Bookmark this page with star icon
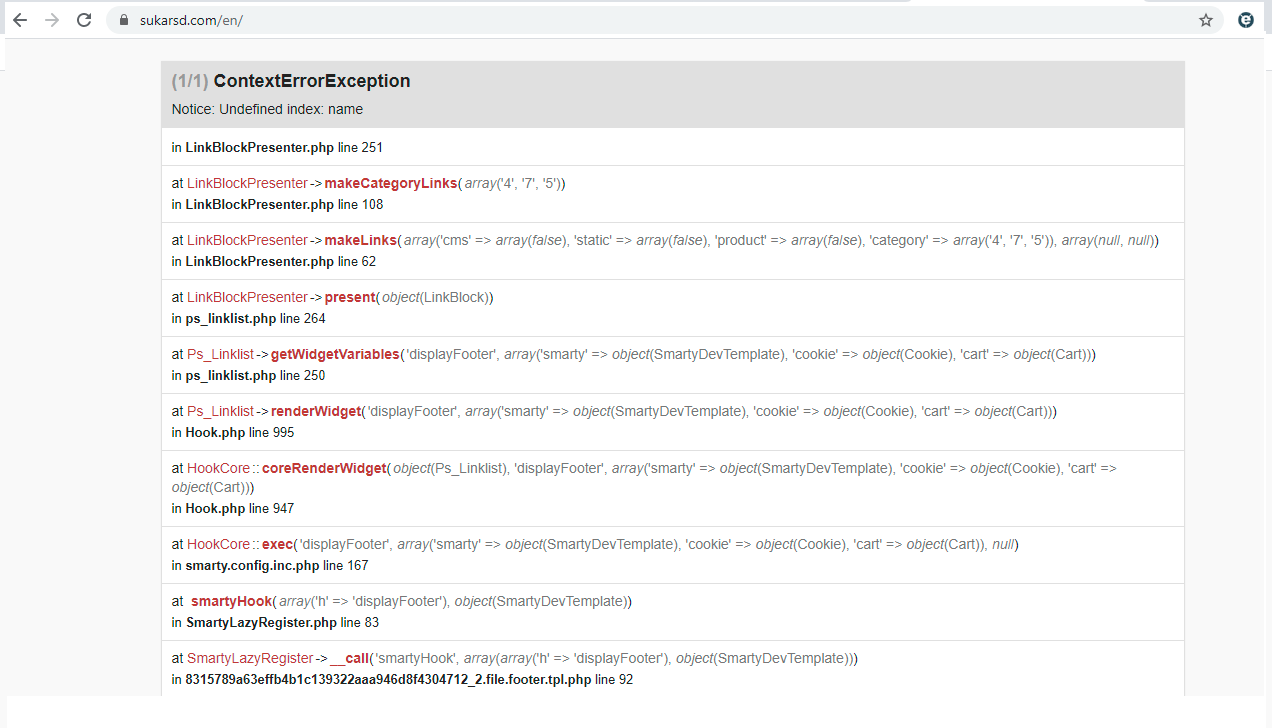The width and height of the screenshot is (1272, 728). click(x=1206, y=20)
